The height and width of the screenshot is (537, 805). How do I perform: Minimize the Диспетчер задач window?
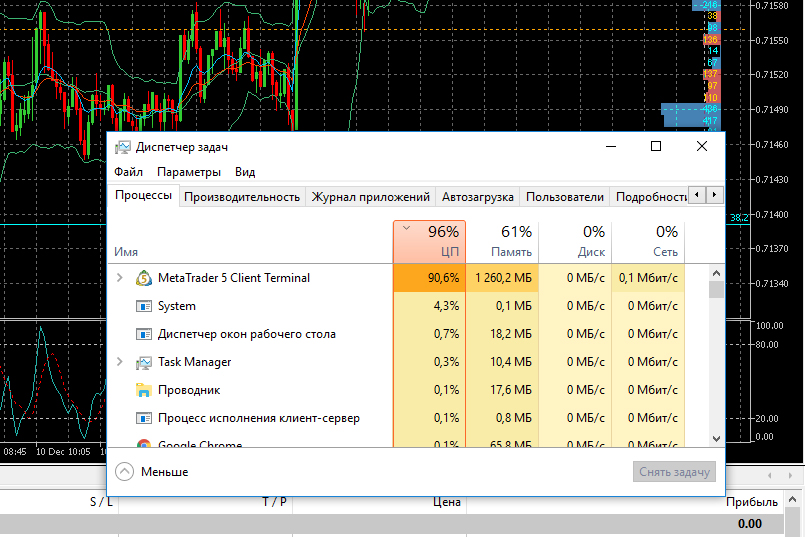[611, 147]
